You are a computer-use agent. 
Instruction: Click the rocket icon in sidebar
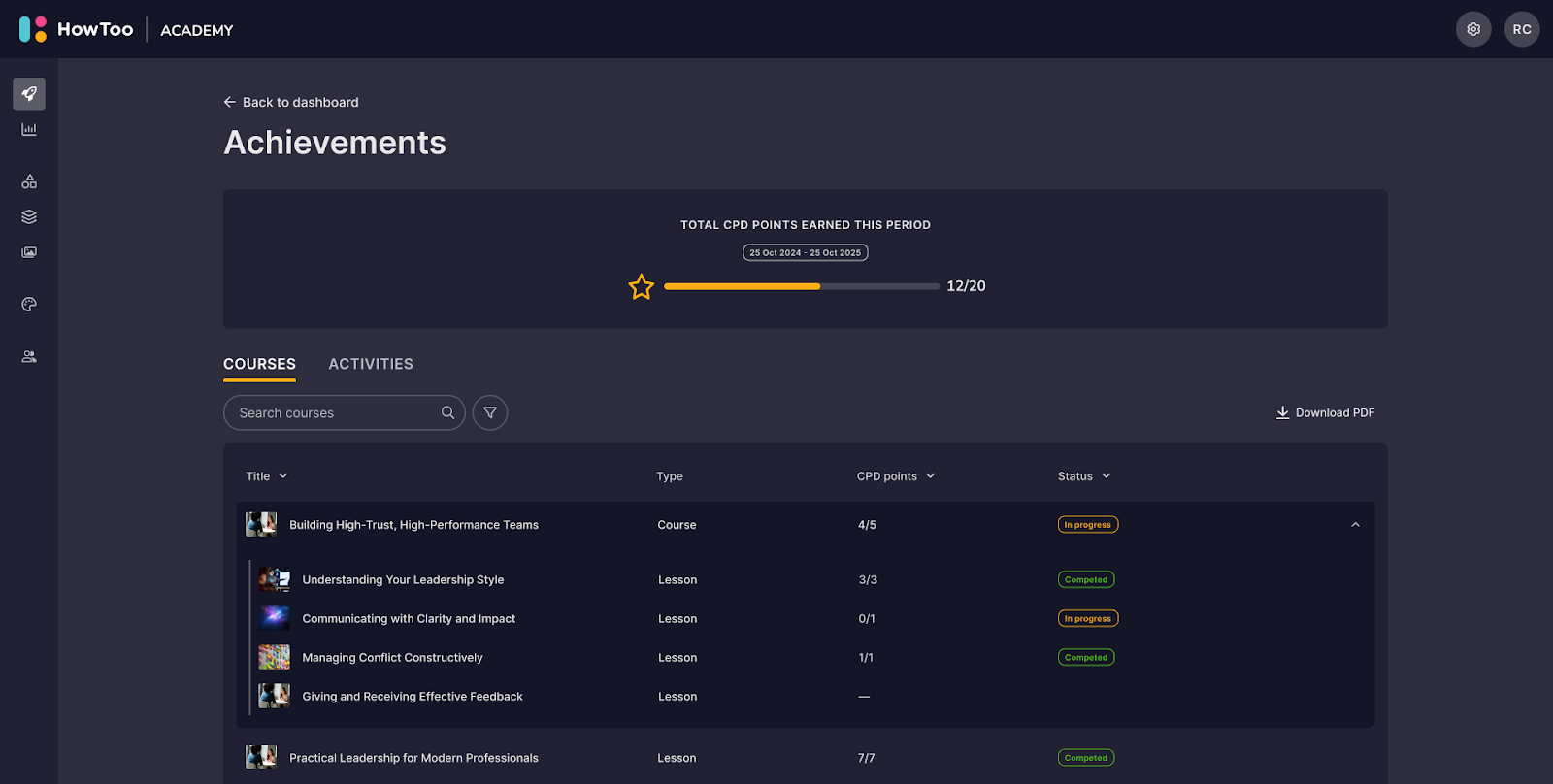pyautogui.click(x=29, y=94)
